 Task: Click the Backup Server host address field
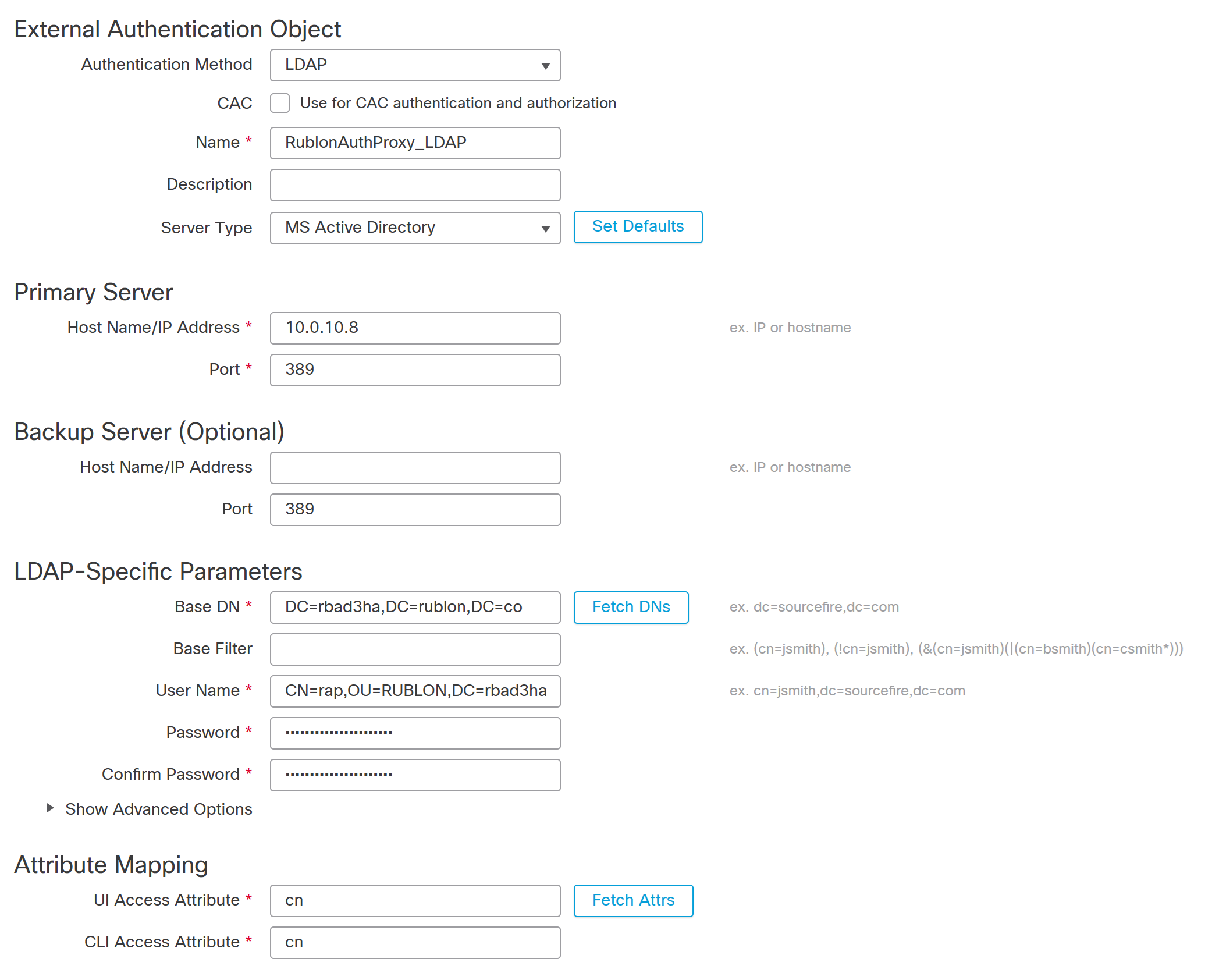[x=415, y=468]
